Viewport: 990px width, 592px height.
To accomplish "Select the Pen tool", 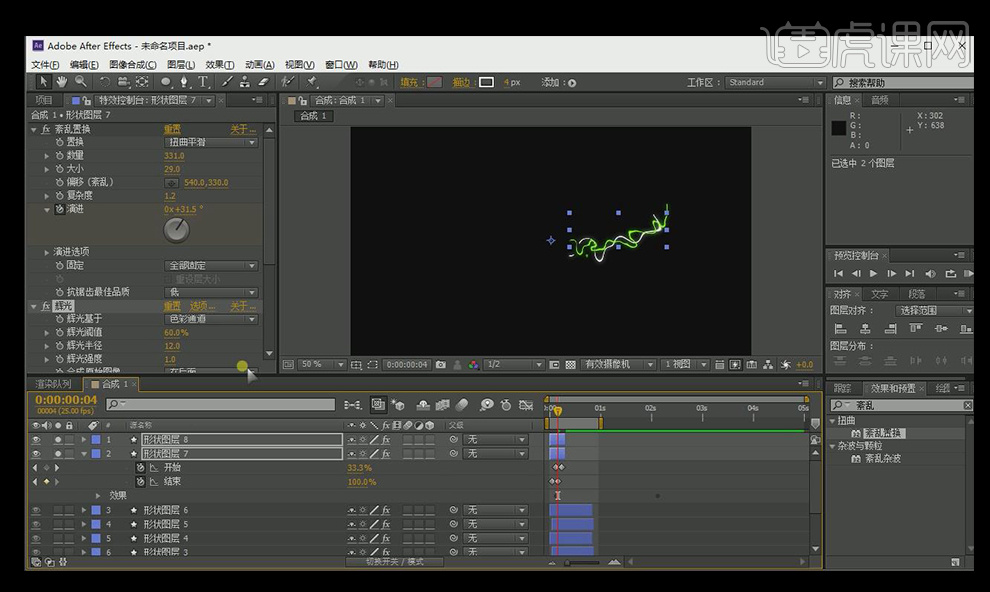I will coord(184,82).
